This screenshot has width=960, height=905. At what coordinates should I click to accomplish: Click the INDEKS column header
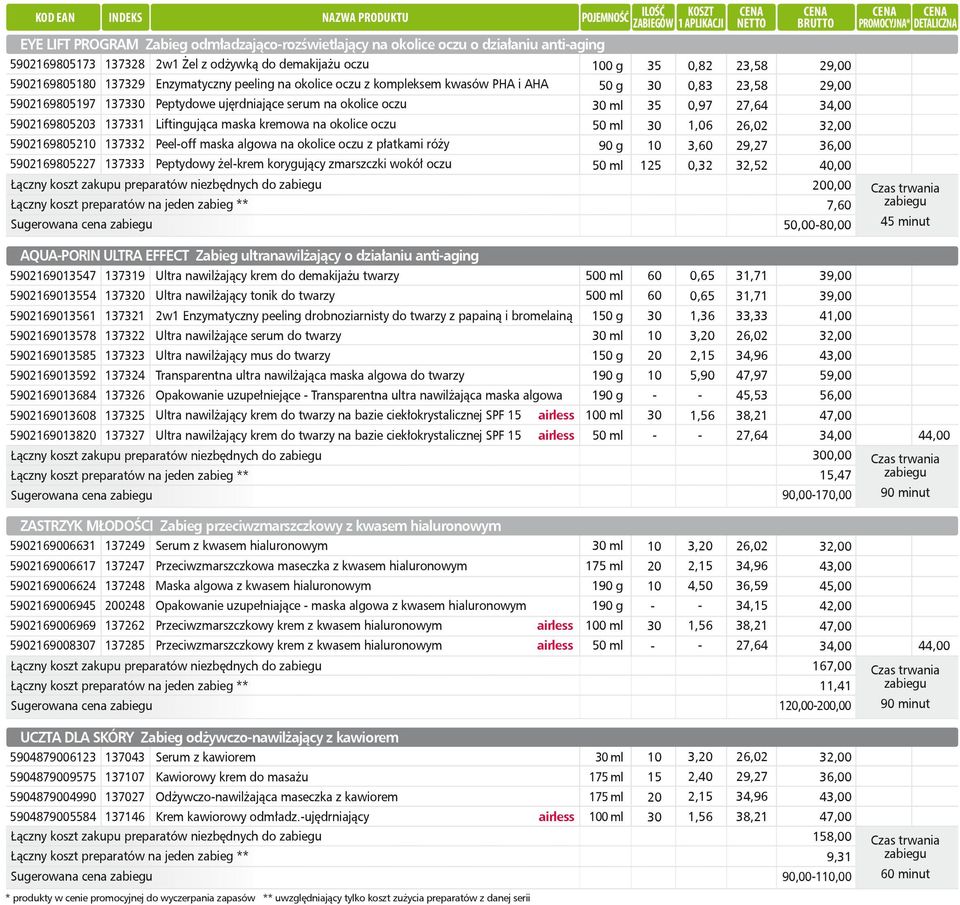126,18
